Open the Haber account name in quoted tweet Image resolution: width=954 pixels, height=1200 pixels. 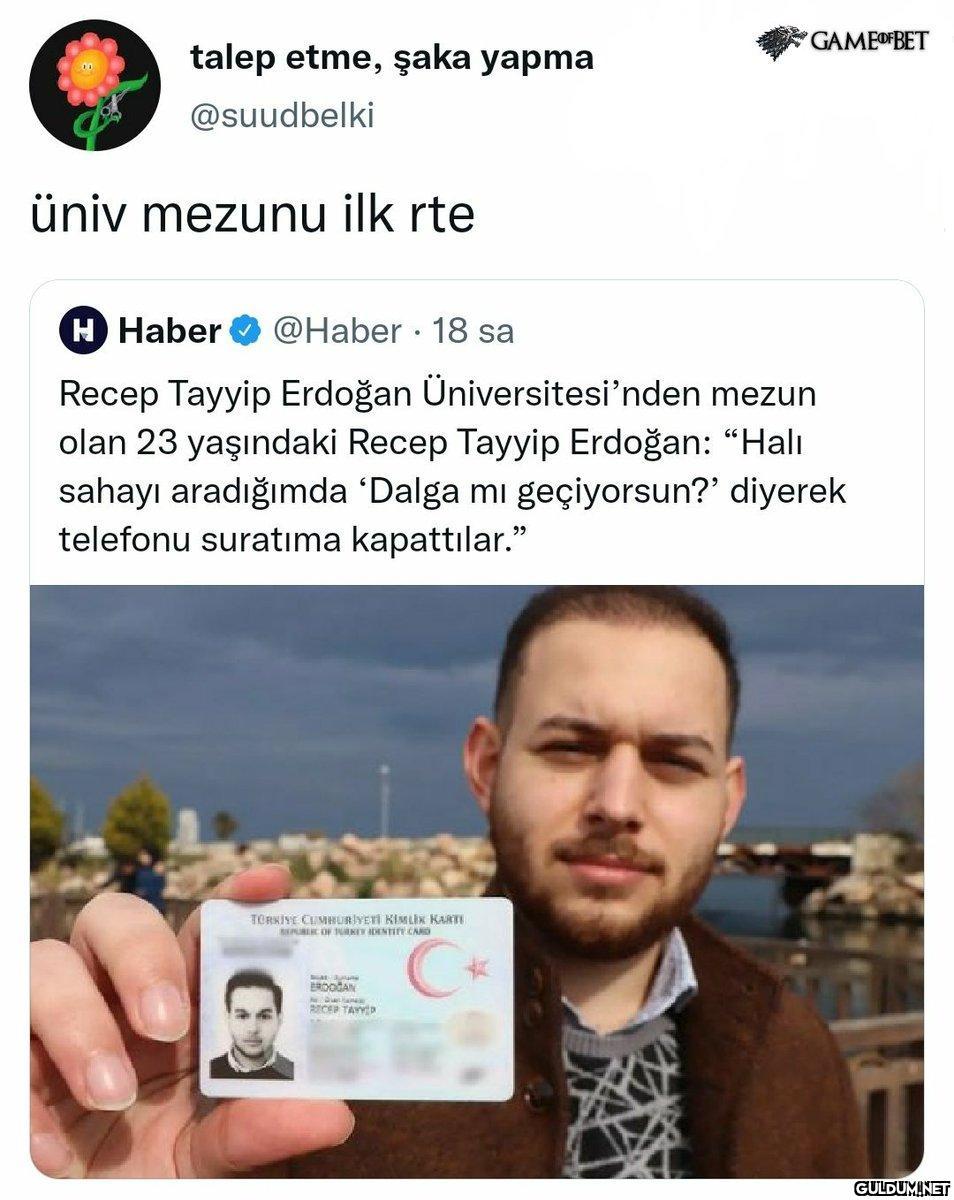(x=169, y=330)
